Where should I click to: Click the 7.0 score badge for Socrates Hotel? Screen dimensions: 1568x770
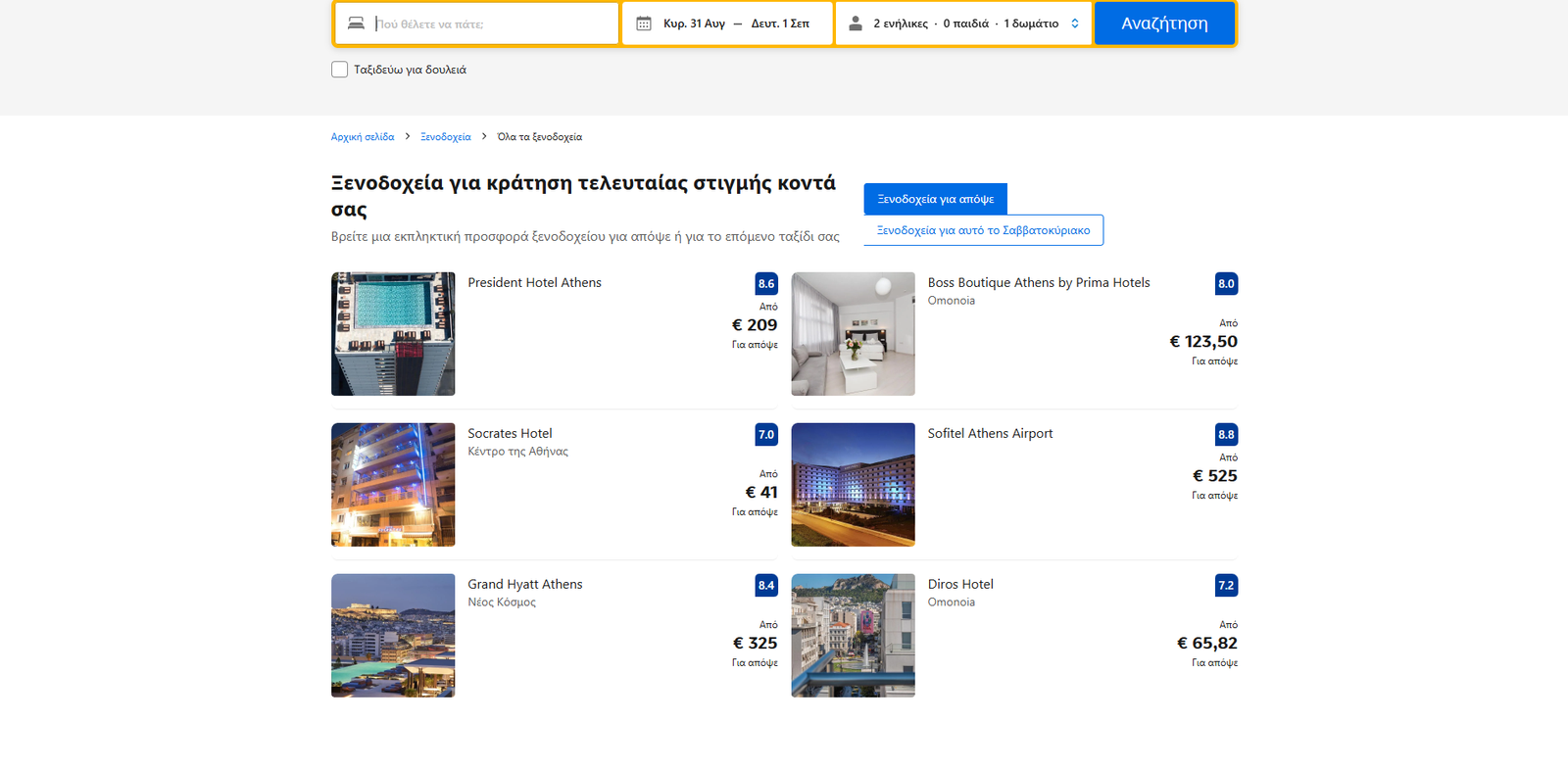point(766,435)
